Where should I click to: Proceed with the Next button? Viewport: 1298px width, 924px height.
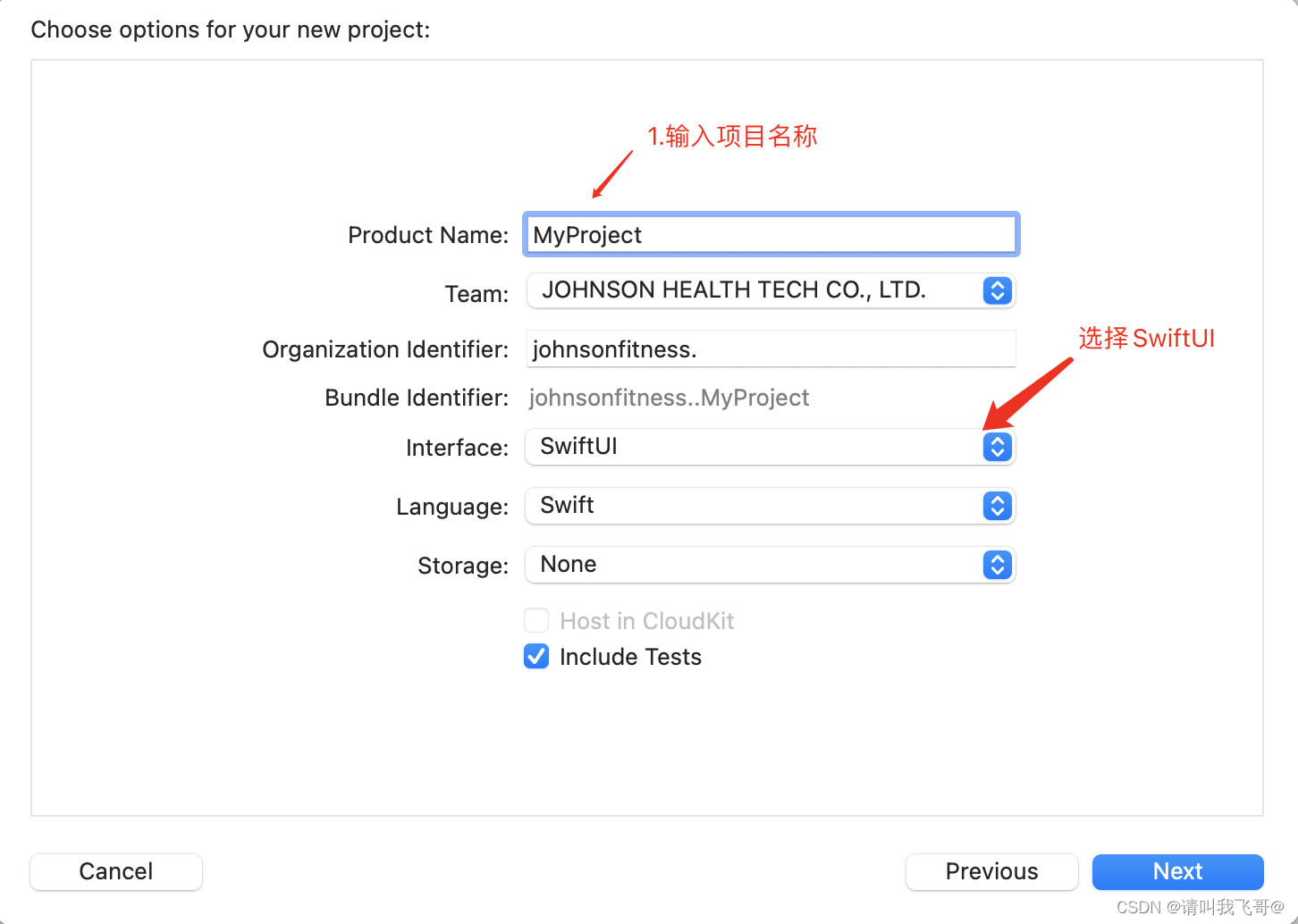click(x=1177, y=871)
